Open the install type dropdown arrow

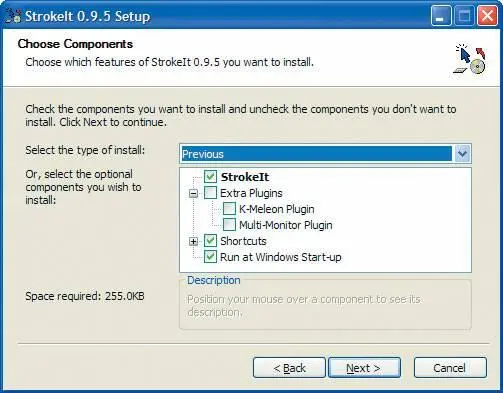click(462, 154)
